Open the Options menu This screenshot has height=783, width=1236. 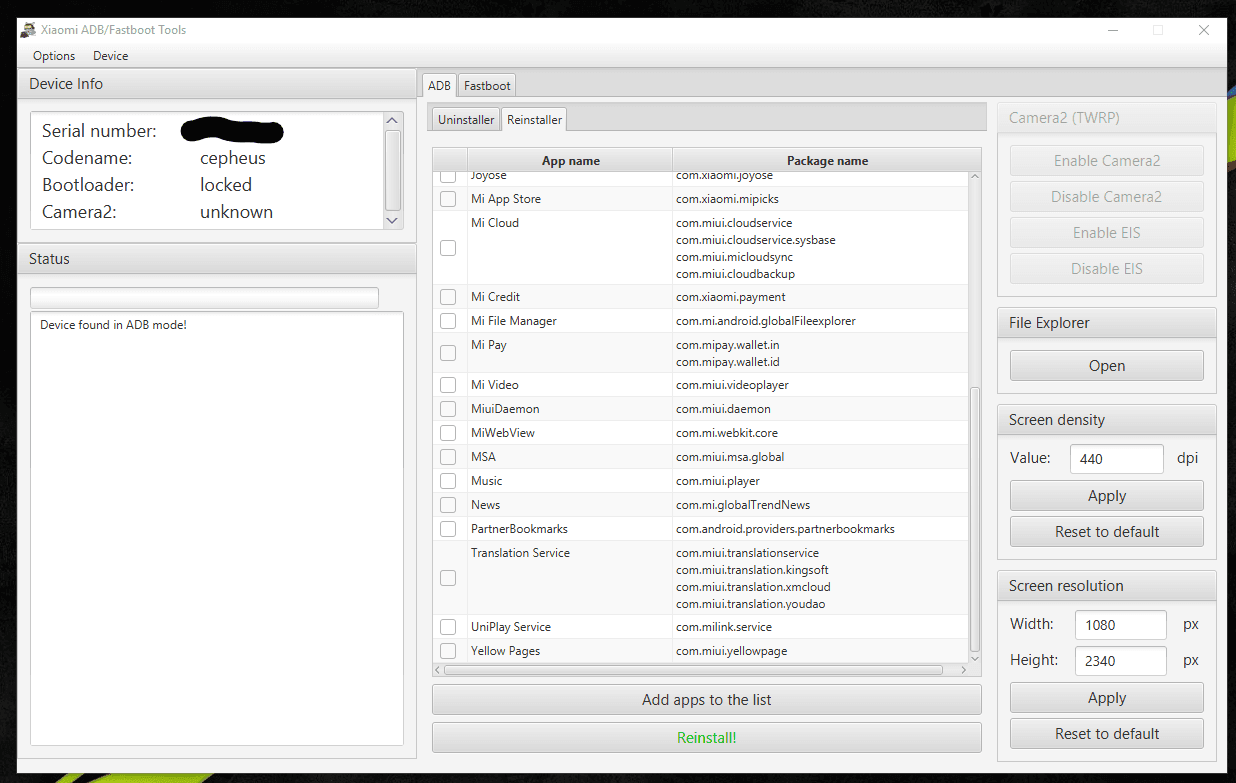54,56
